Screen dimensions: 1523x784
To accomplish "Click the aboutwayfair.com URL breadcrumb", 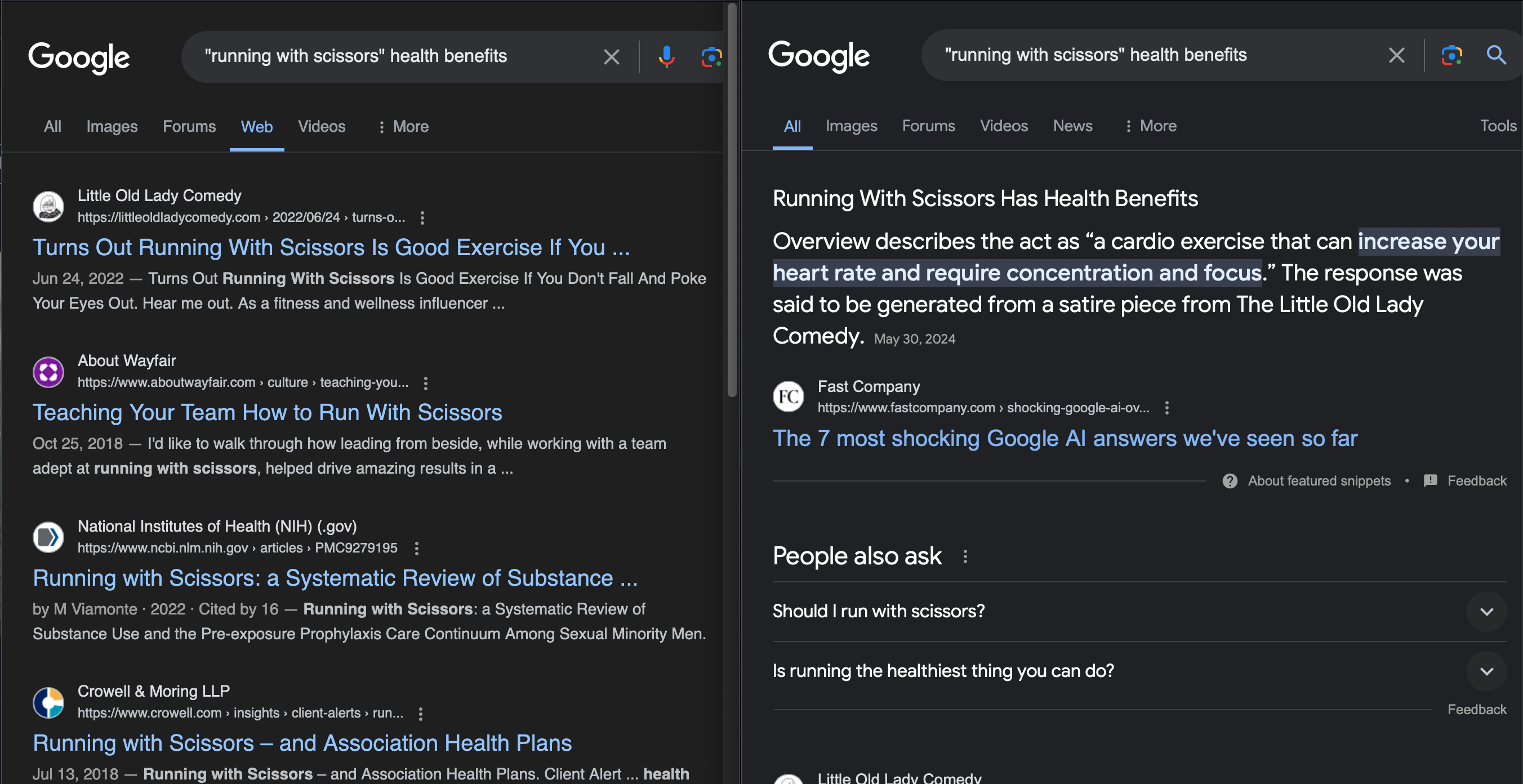I will point(243,382).
